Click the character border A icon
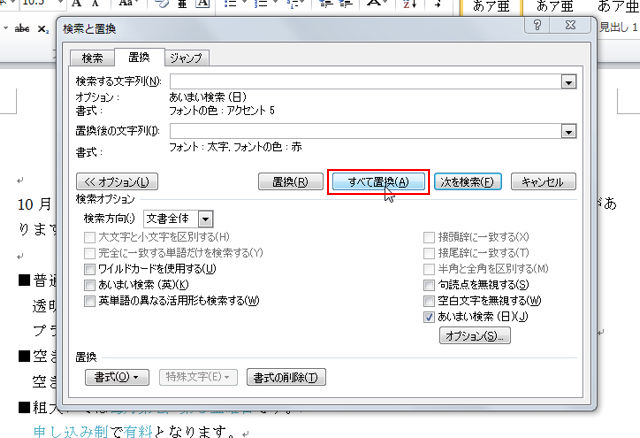 [x=202, y=4]
